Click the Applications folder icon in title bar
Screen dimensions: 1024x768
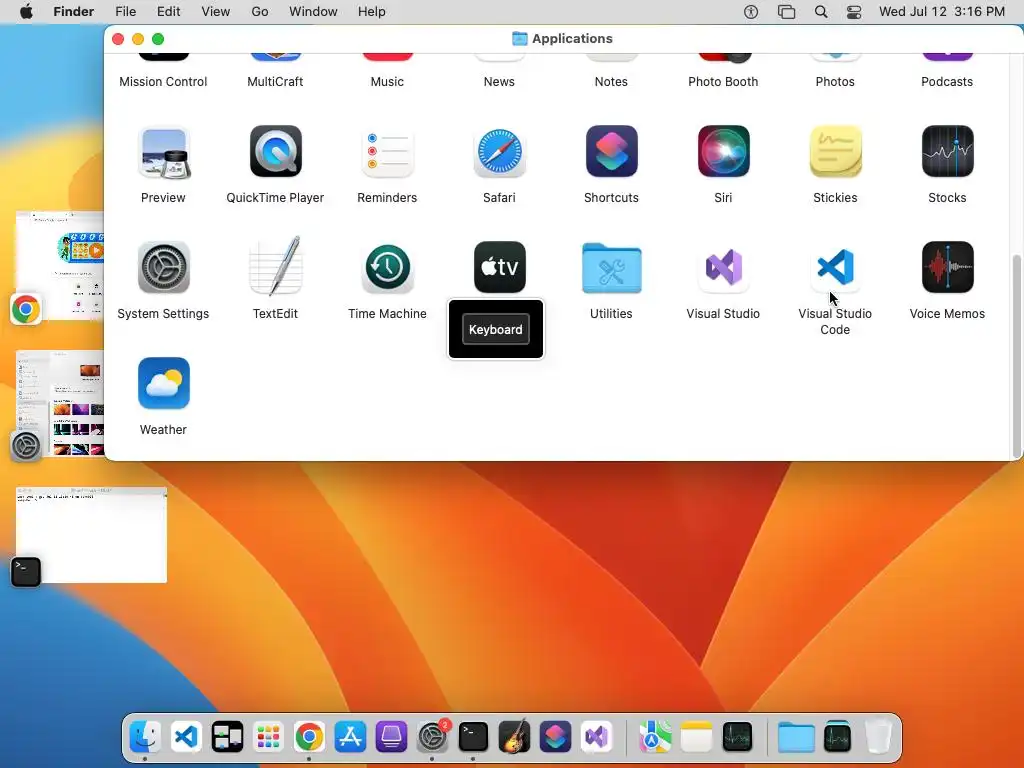[x=520, y=39]
